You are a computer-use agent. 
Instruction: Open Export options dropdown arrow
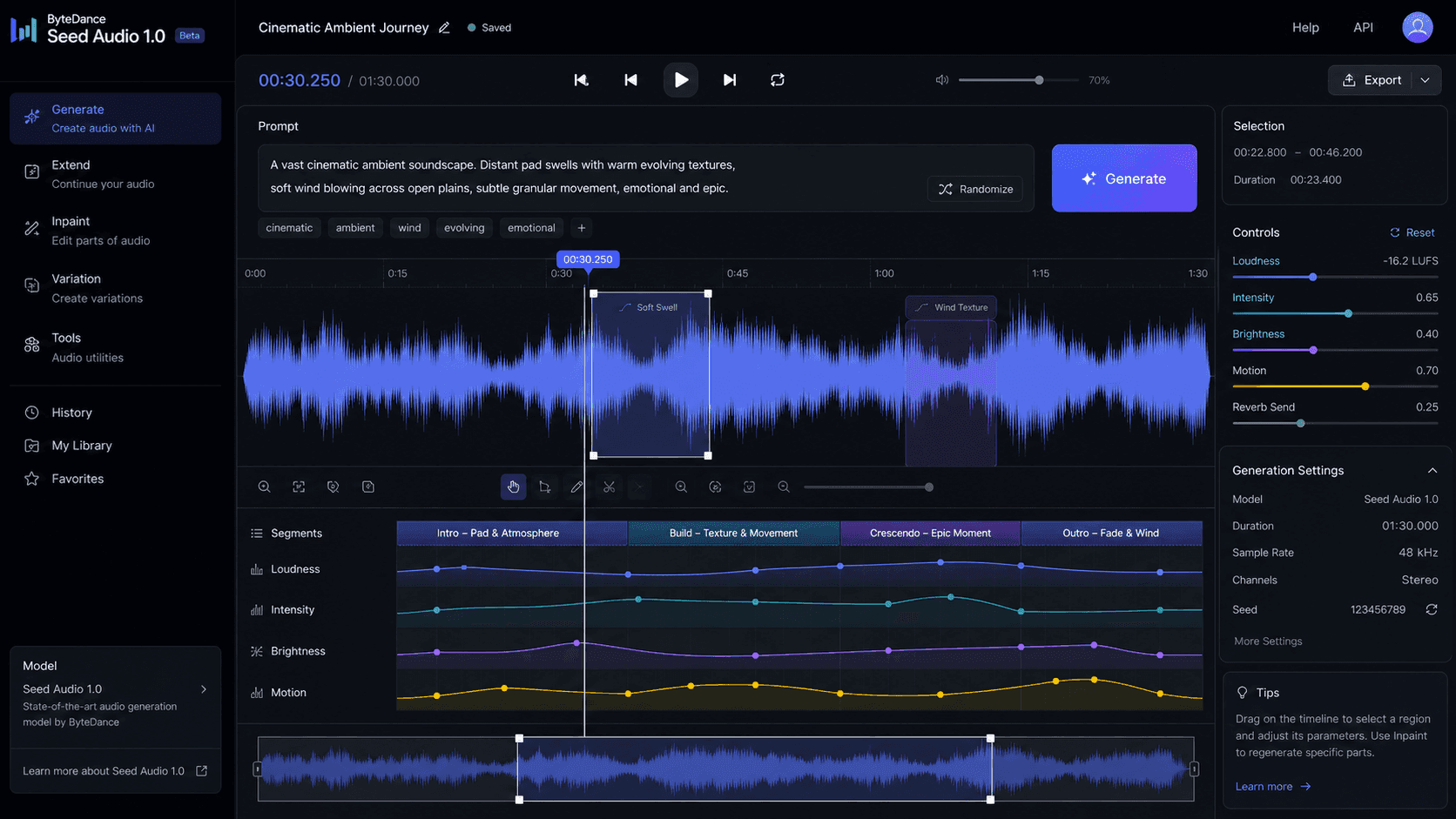(x=1426, y=80)
